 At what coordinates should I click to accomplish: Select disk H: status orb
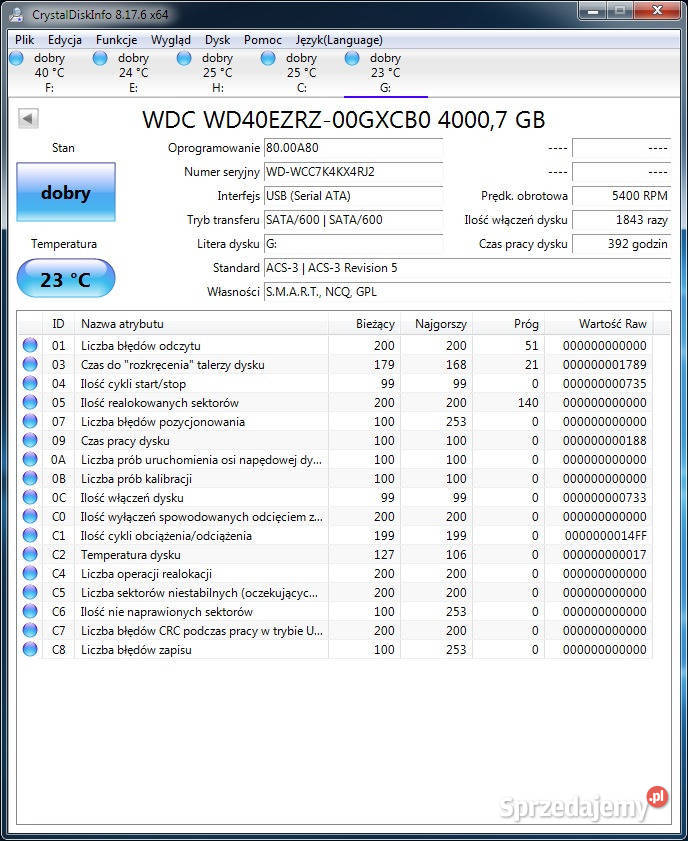point(184,58)
